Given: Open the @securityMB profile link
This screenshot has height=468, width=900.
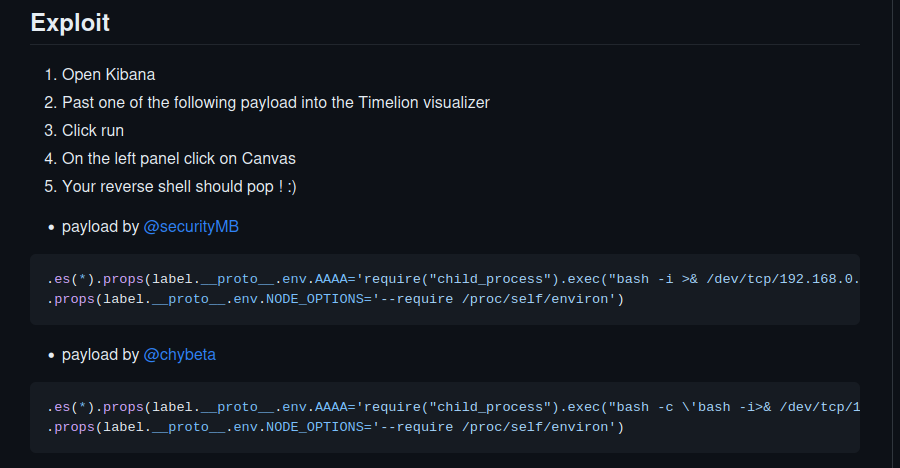Looking at the screenshot, I should [191, 227].
